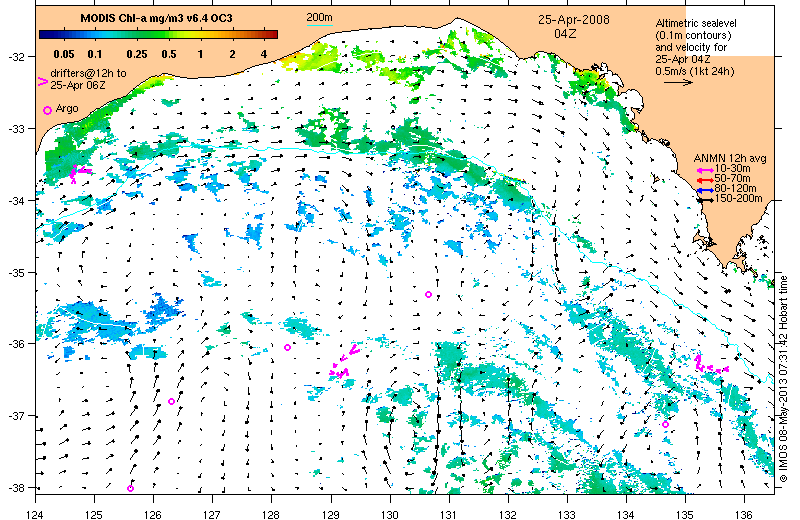The image size is (800, 520).
Task: Click the latitude label '-38'
Action: (x=15, y=488)
